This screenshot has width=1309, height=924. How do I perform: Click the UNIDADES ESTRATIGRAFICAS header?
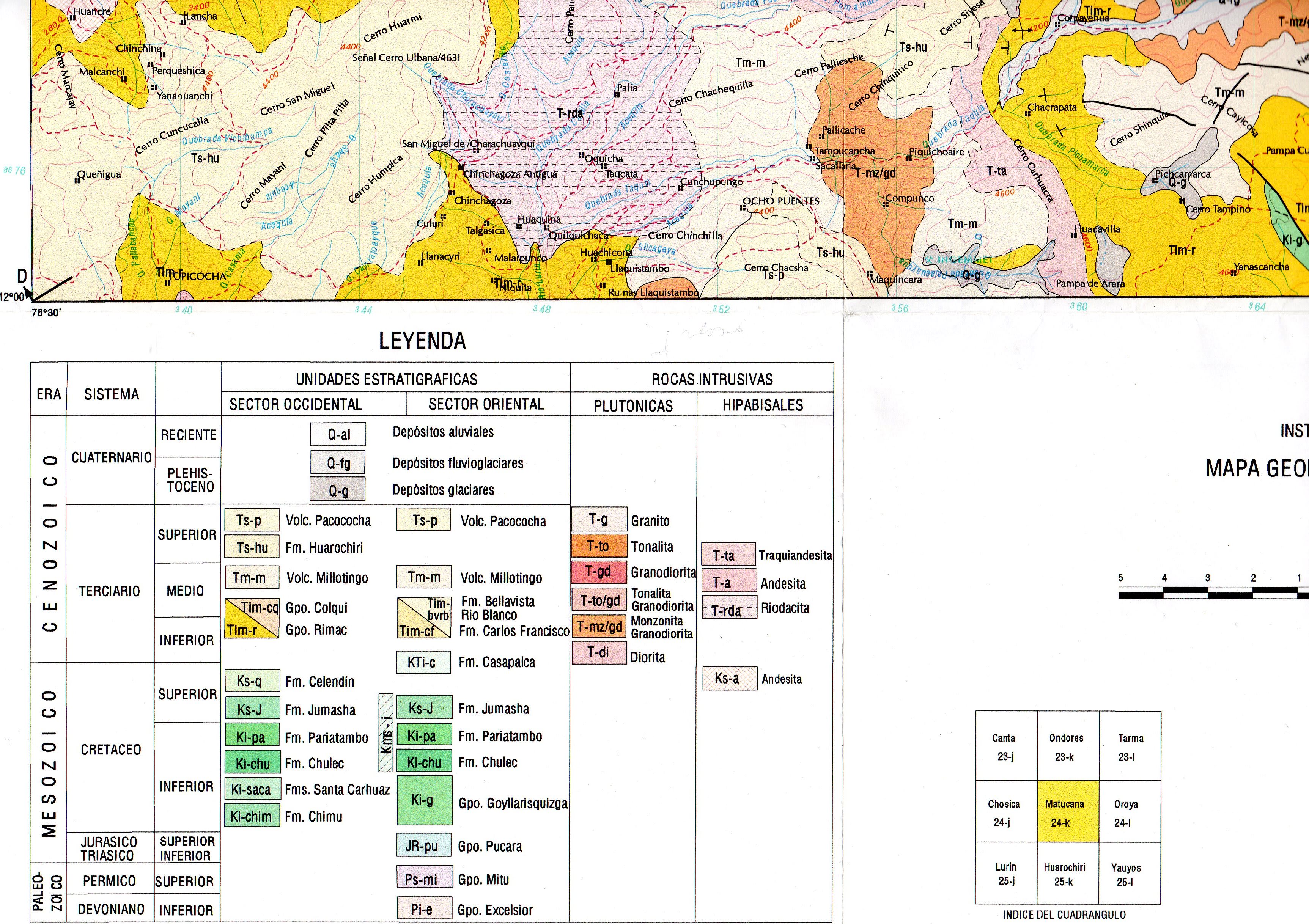point(387,379)
